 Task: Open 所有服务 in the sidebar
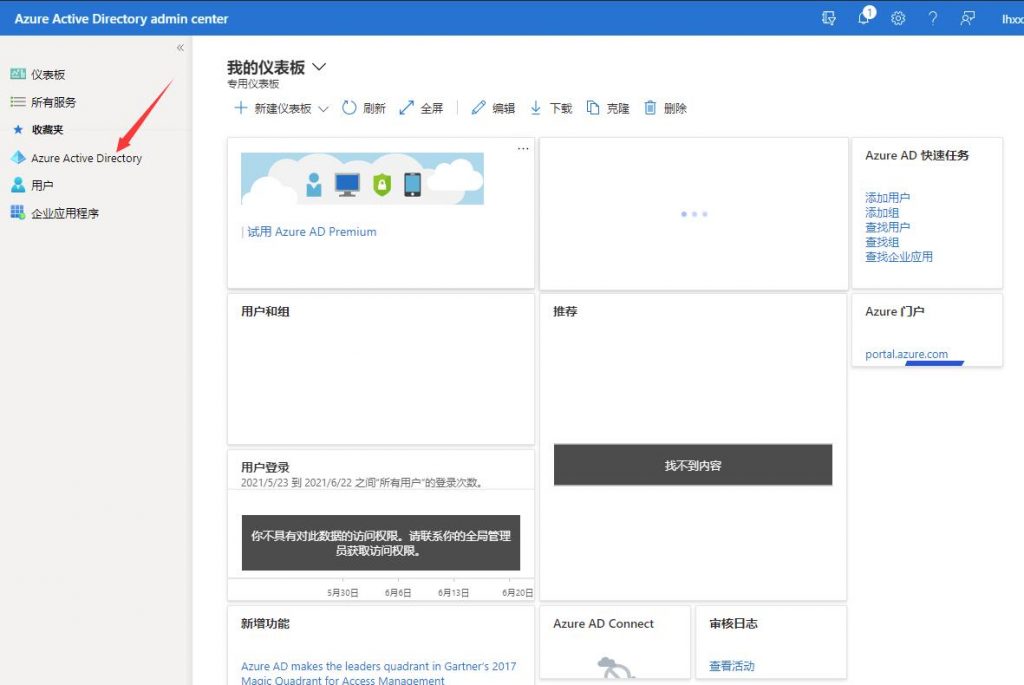tap(54, 102)
